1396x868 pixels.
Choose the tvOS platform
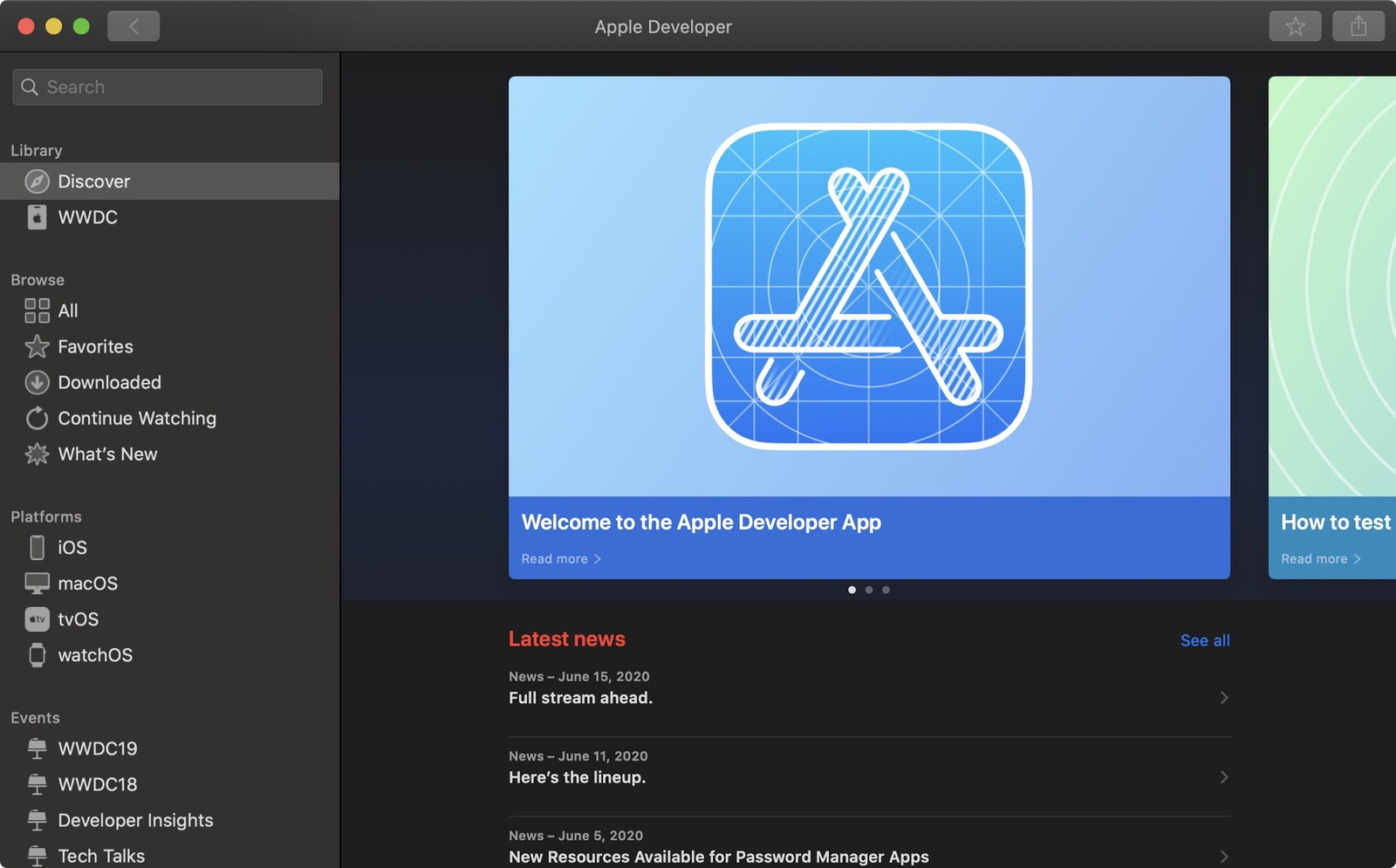coord(78,619)
